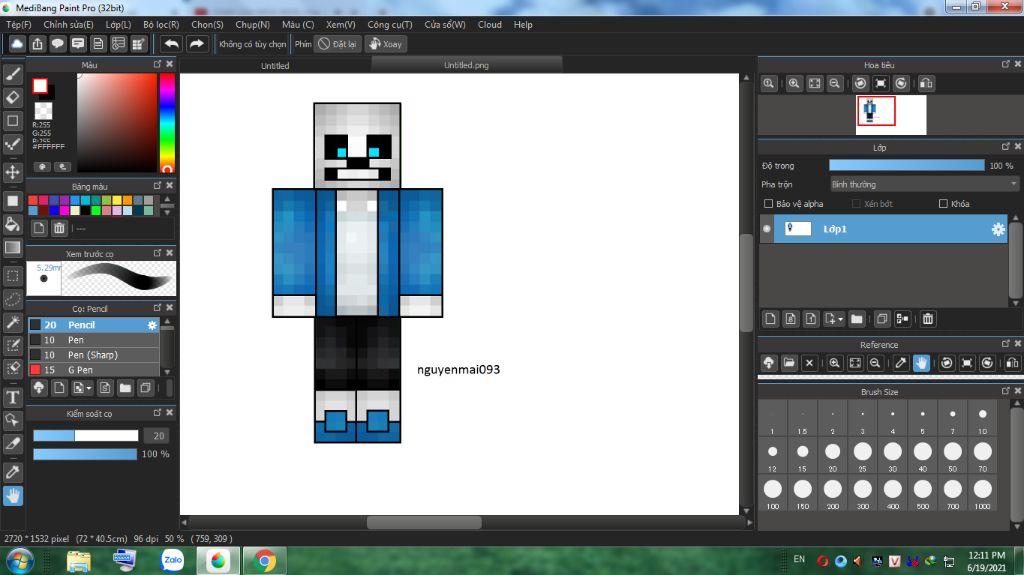This screenshot has height=575, width=1024.
Task: Open the Bộ lọc(R) menu
Action: coord(161,25)
